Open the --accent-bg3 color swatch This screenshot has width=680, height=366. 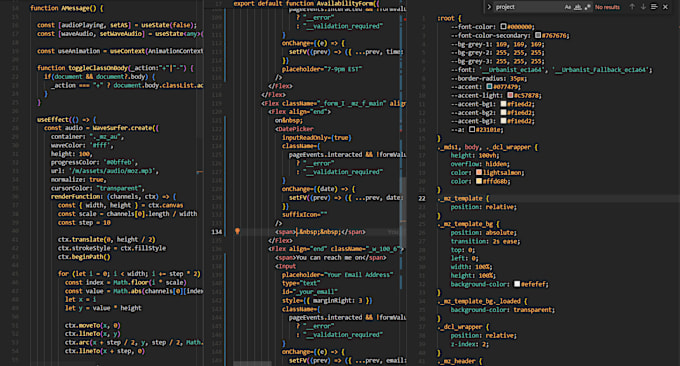pyautogui.click(x=503, y=121)
